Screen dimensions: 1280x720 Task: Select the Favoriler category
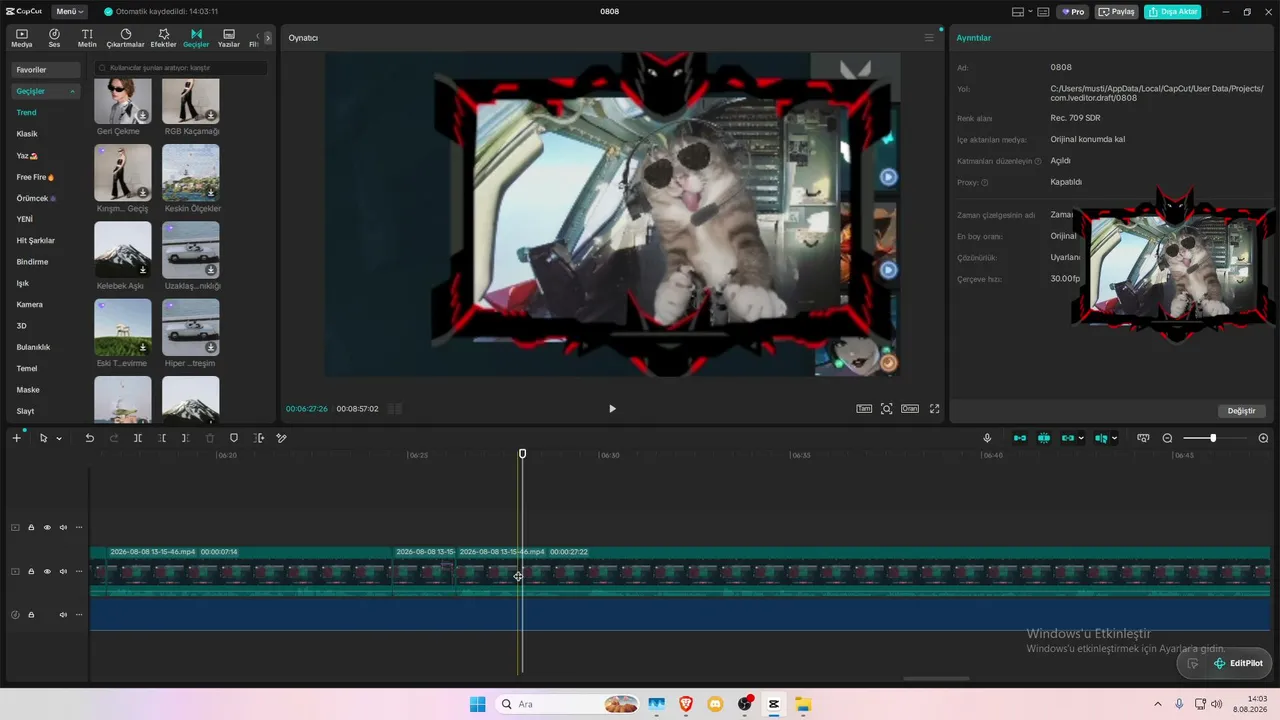pyautogui.click(x=46, y=70)
